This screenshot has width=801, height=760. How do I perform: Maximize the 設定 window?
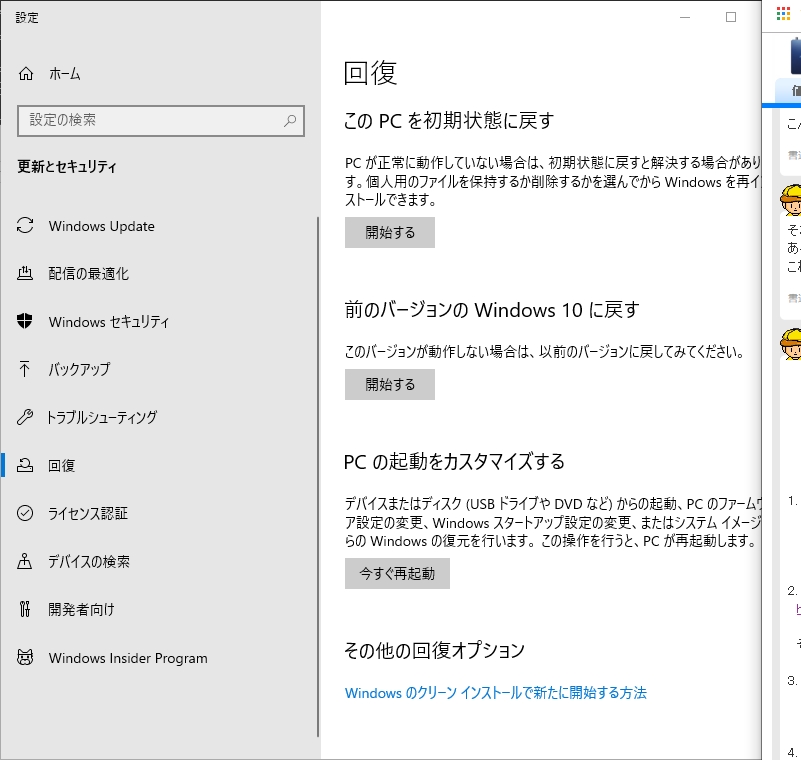731,17
